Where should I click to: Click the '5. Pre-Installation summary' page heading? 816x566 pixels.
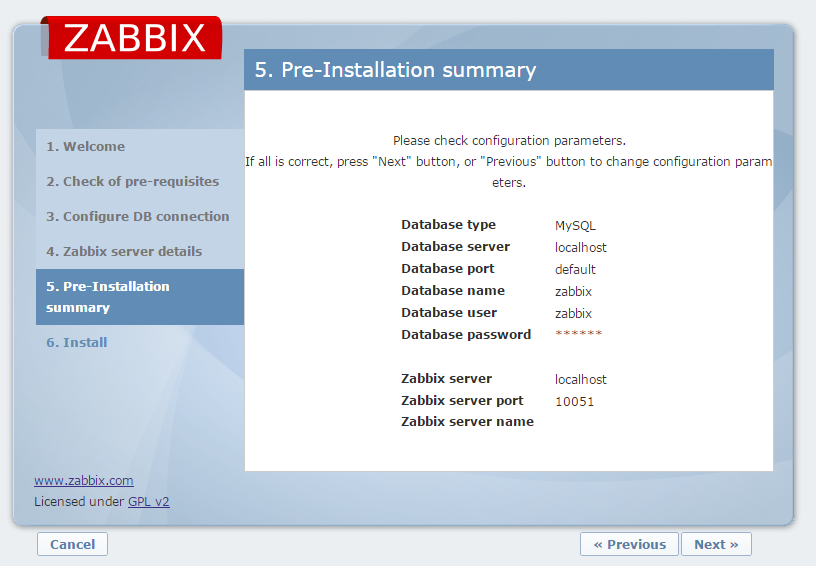coord(395,70)
